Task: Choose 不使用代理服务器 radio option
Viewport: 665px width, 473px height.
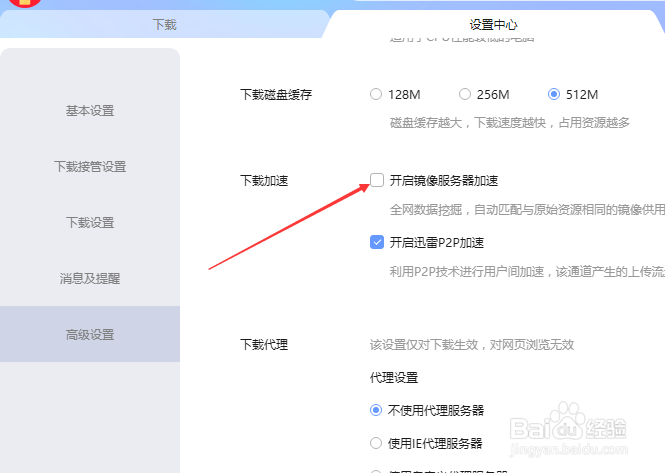Action: [x=376, y=410]
